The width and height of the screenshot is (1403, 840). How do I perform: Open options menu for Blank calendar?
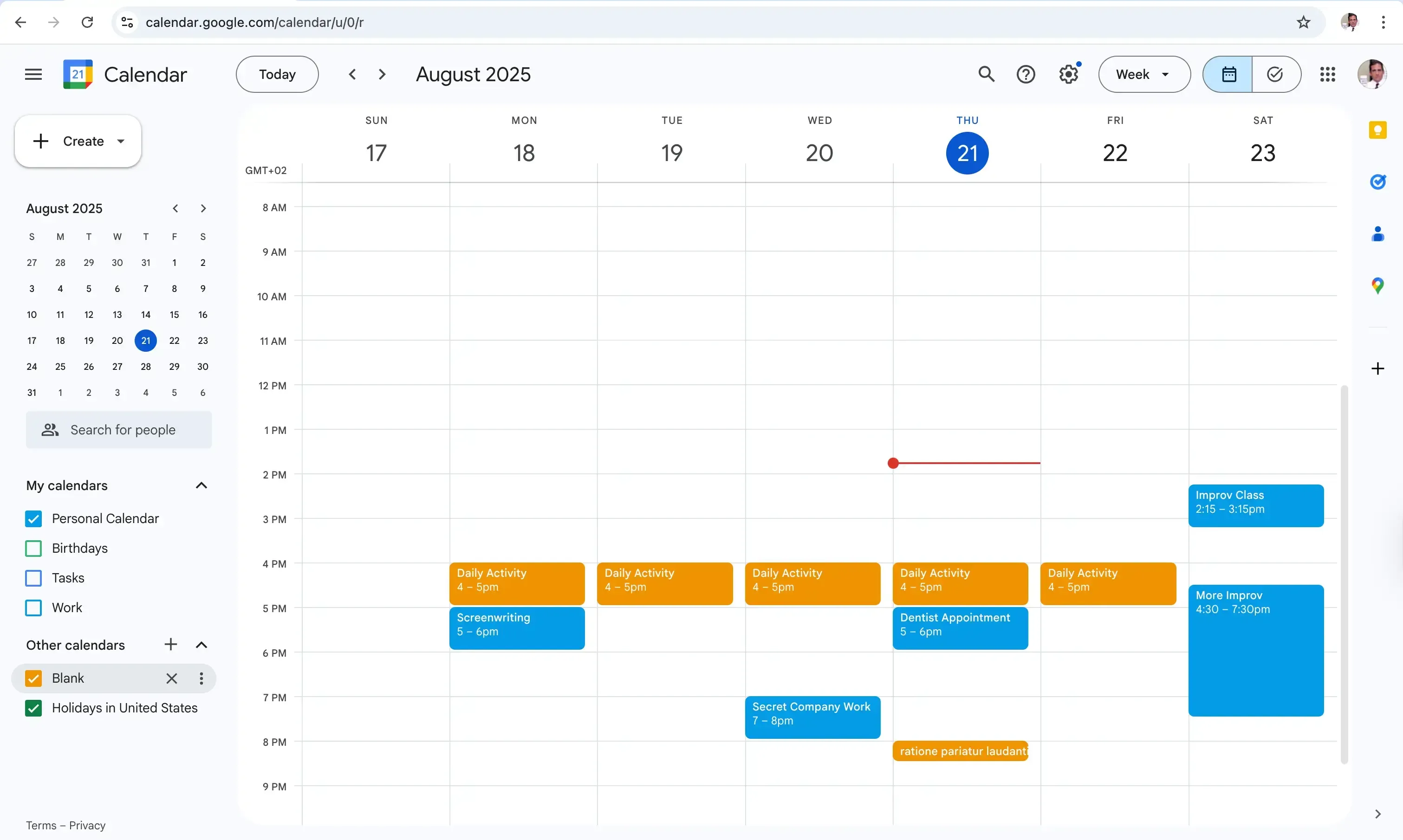(x=201, y=678)
